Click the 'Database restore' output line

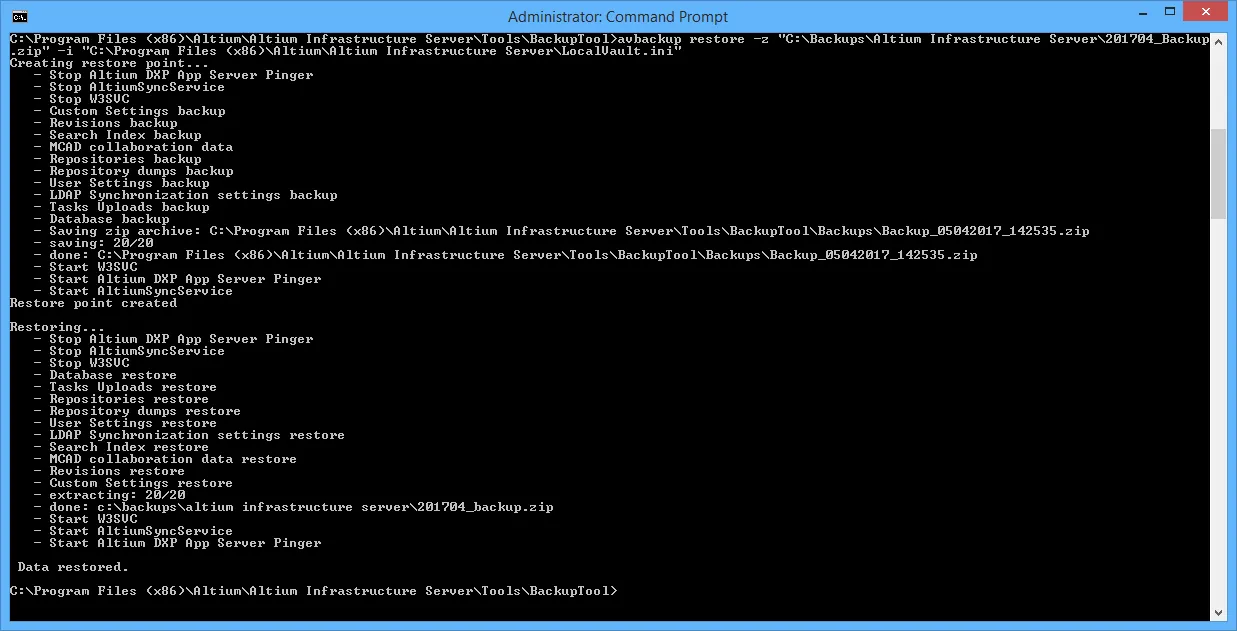(113, 375)
